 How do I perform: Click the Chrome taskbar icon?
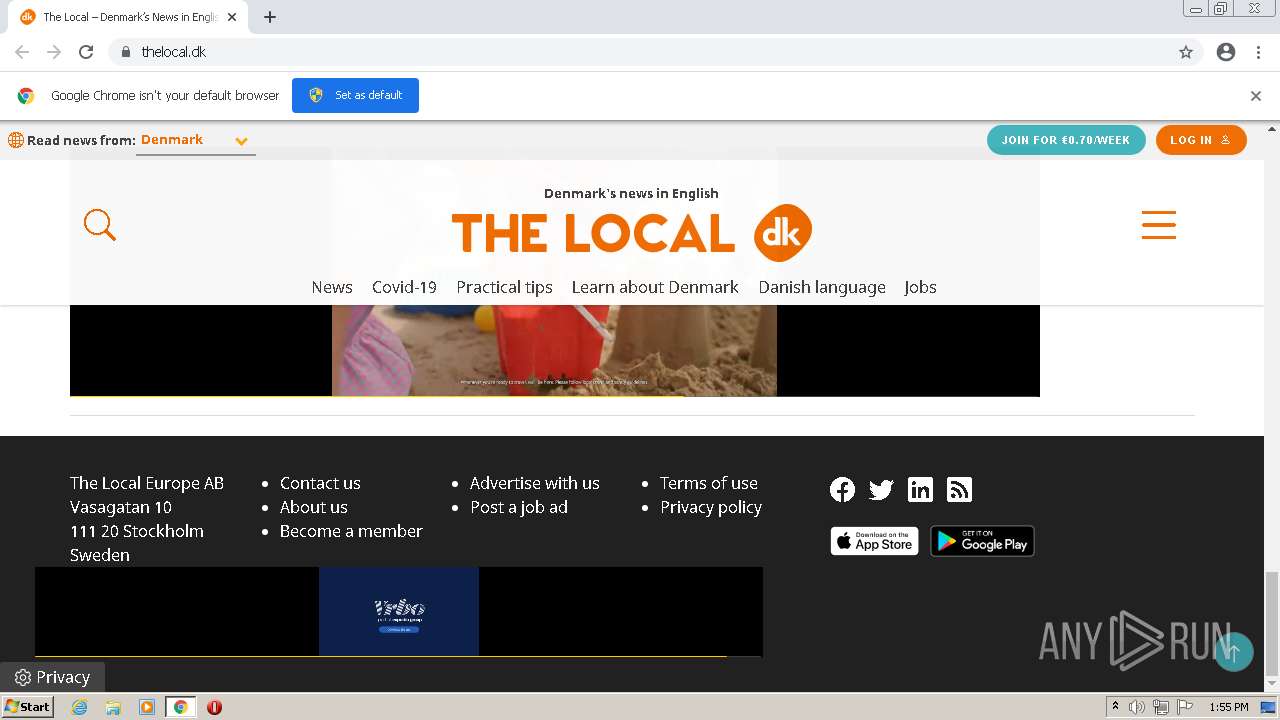[x=180, y=707]
